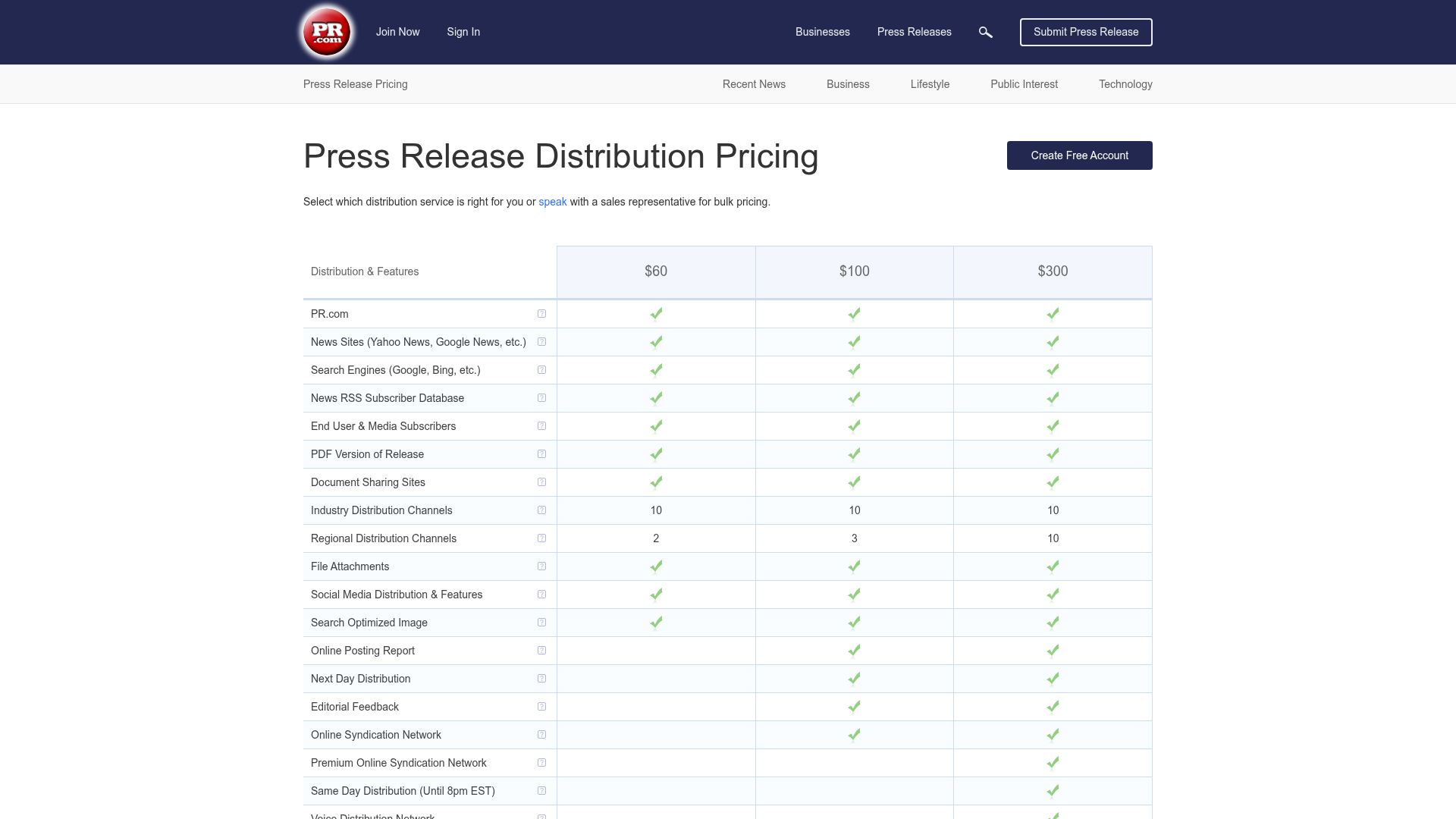The image size is (1456, 819).
Task: Select the $100 pricing column header
Action: pos(854,271)
